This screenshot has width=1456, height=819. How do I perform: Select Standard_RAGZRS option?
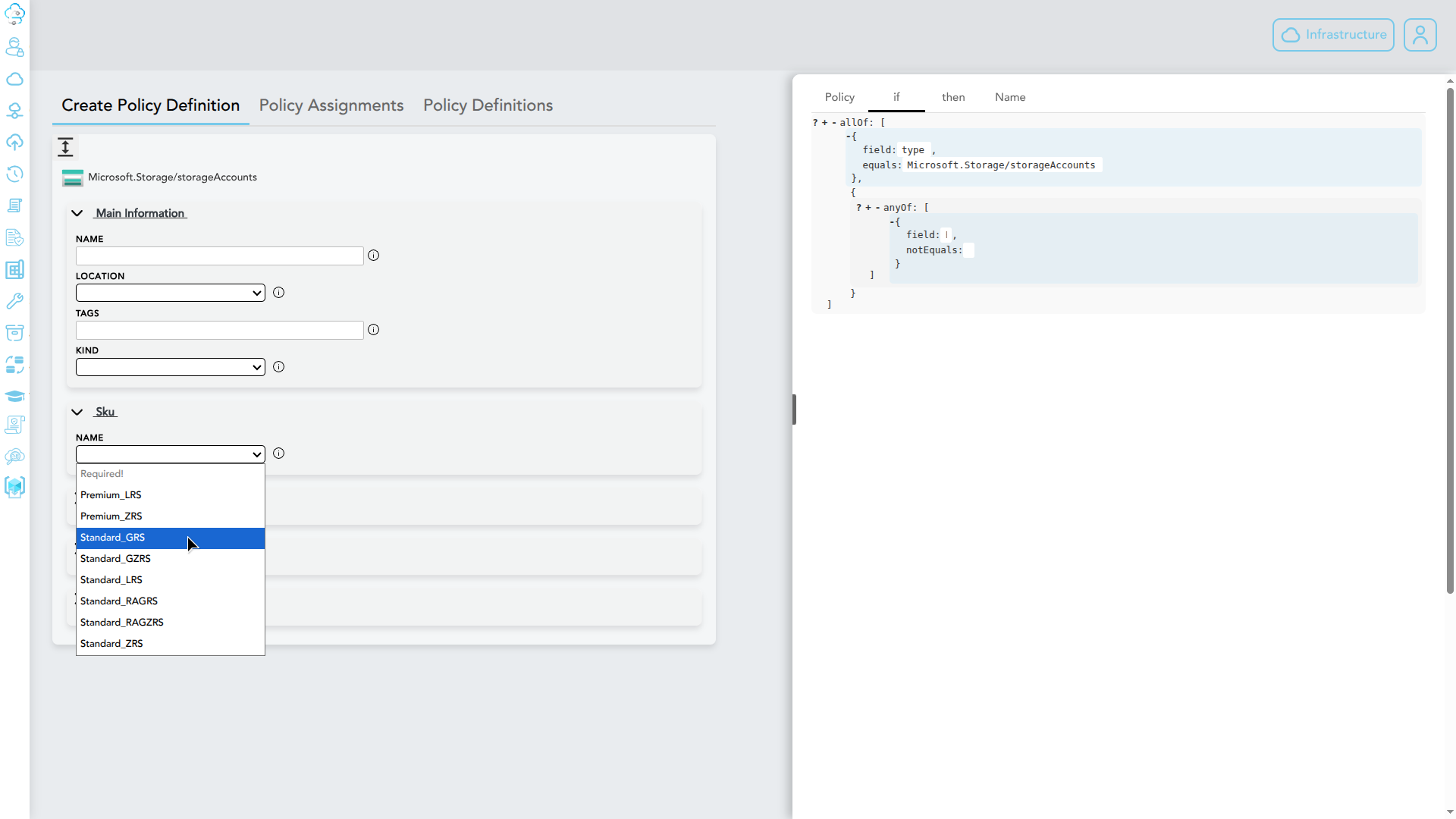click(x=171, y=623)
